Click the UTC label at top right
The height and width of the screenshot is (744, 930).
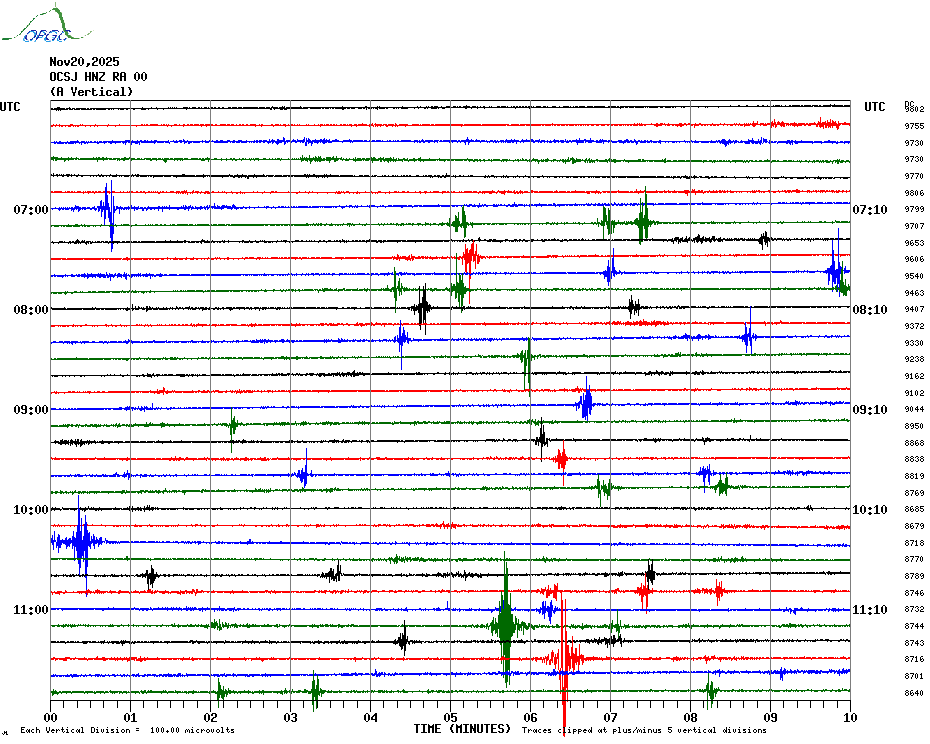point(874,107)
